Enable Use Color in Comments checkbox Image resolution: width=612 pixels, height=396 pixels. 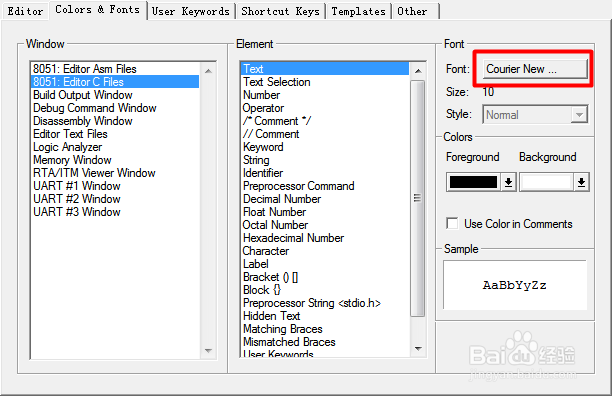pos(452,224)
